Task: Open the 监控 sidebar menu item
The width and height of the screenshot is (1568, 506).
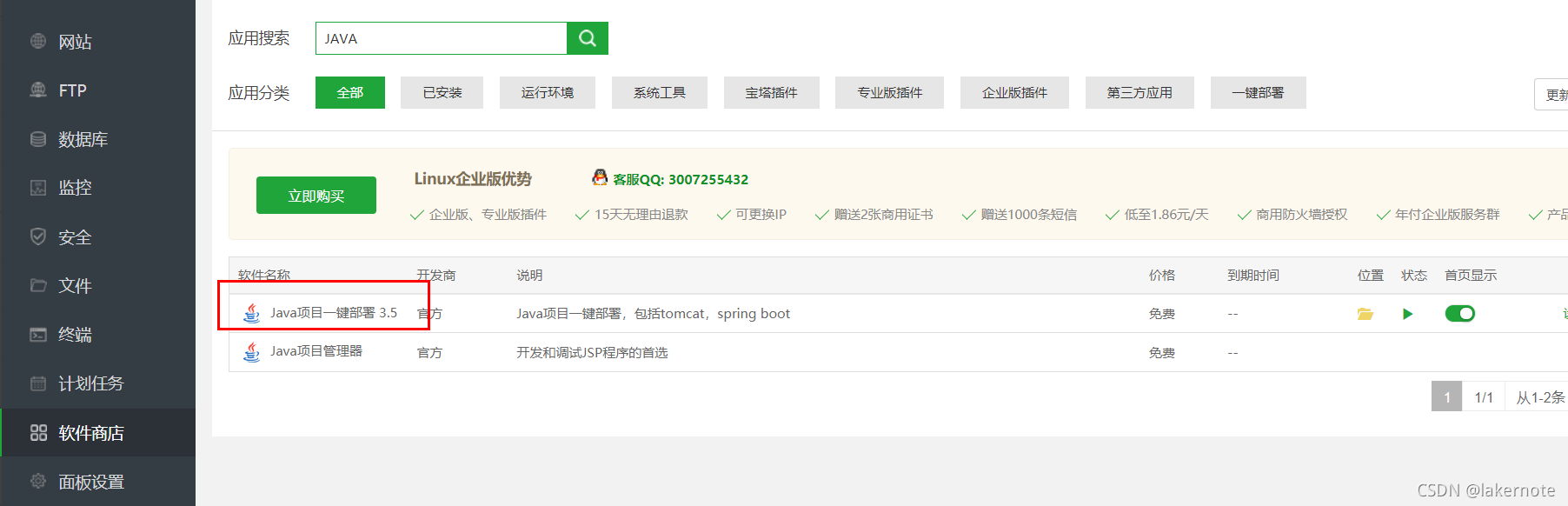Action: [97, 188]
